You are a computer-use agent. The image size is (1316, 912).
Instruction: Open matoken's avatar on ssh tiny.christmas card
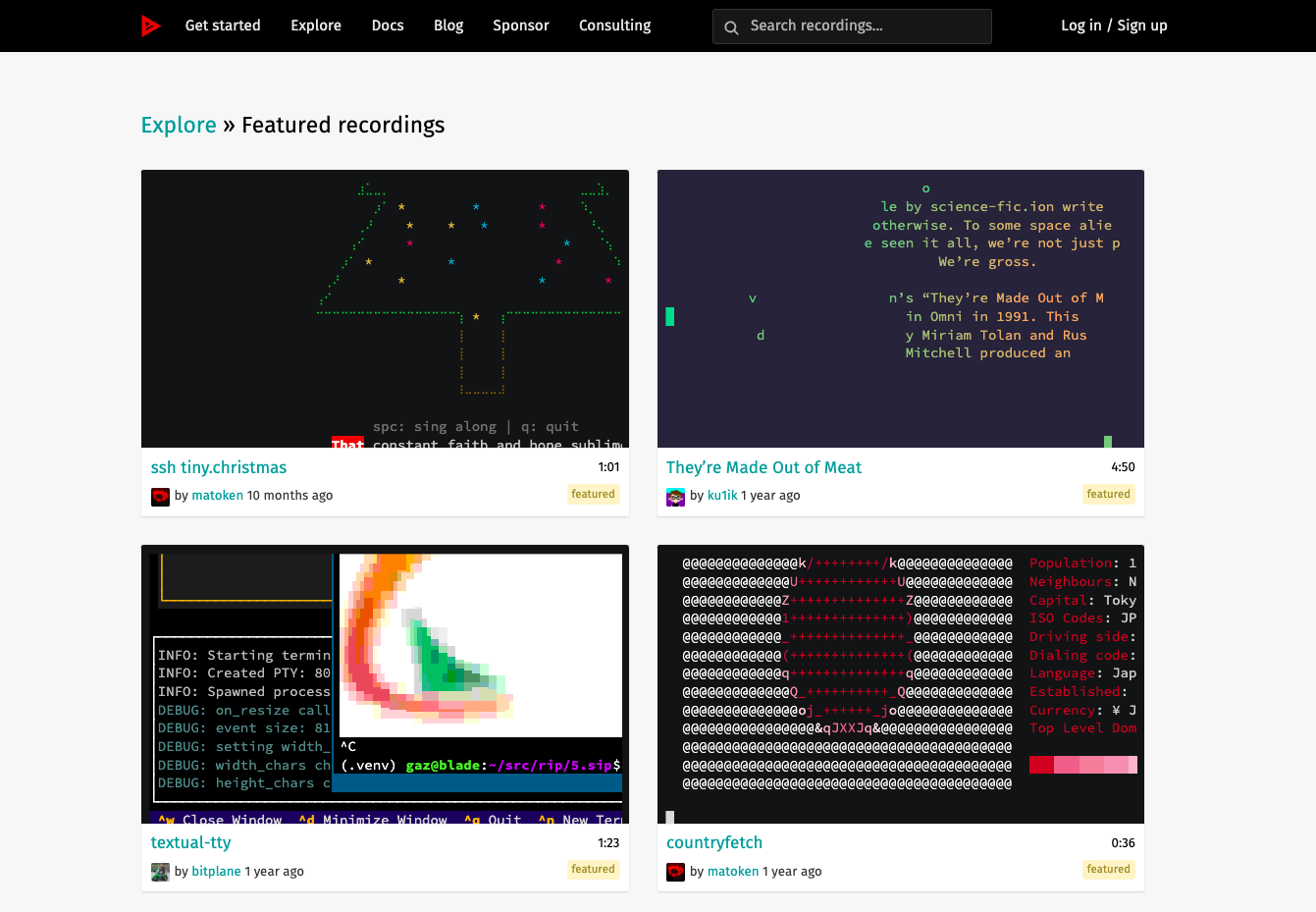coord(160,497)
